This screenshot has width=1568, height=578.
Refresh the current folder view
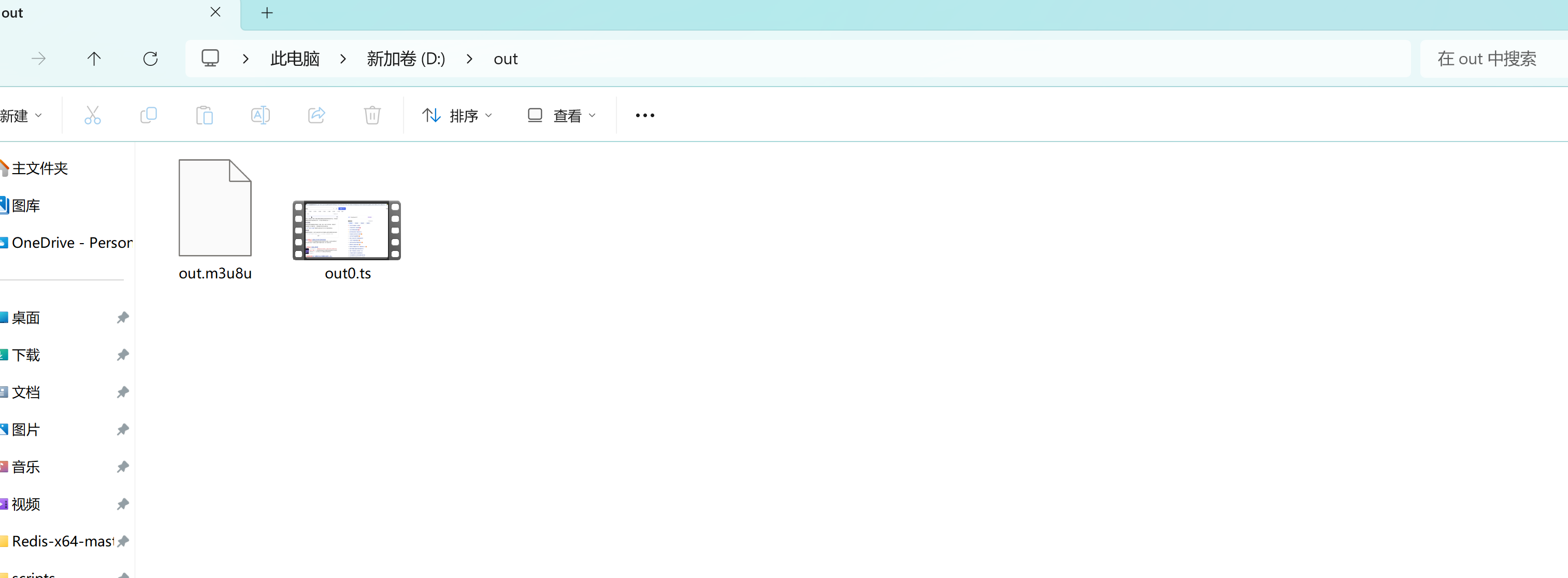point(150,59)
